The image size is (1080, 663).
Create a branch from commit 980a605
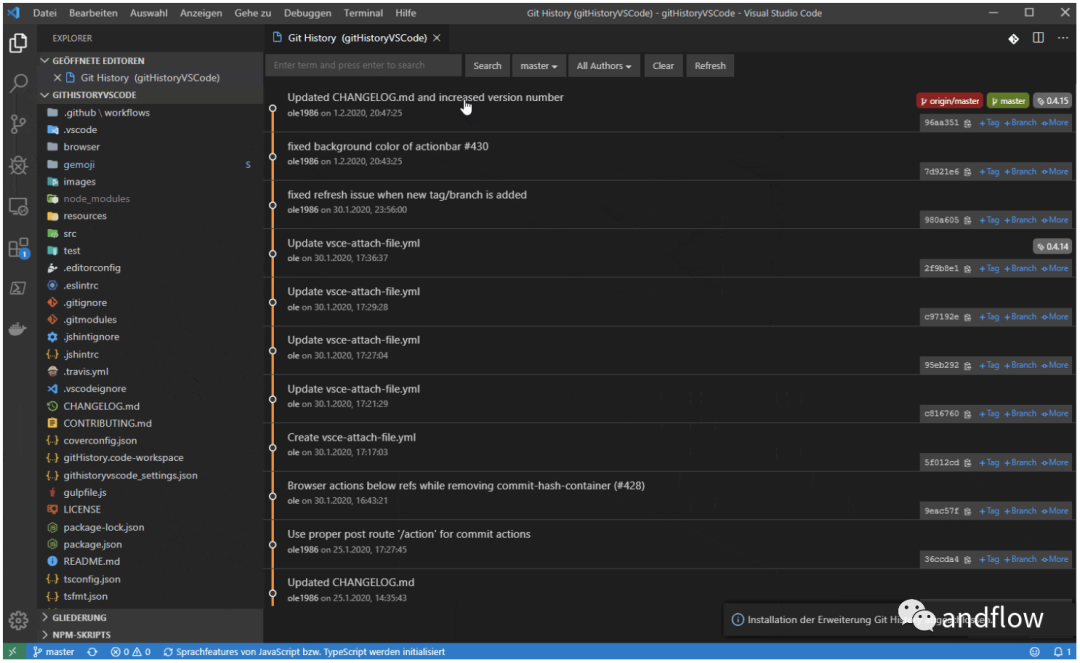(x=1020, y=220)
